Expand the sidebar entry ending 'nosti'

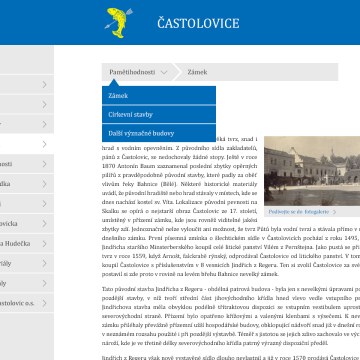tap(27, 164)
